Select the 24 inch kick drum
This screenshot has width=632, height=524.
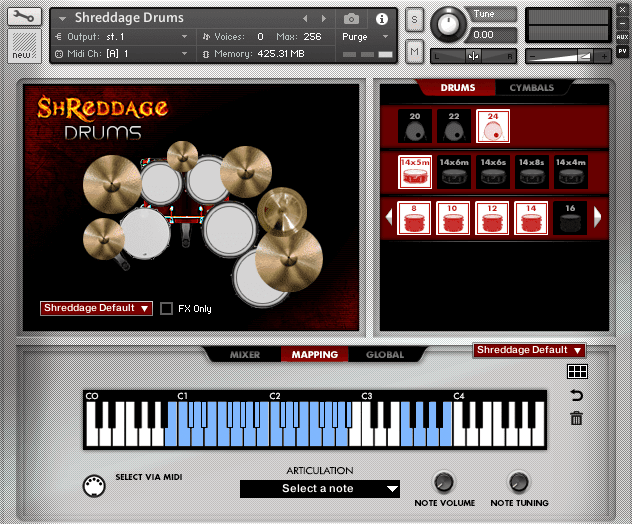[493, 126]
